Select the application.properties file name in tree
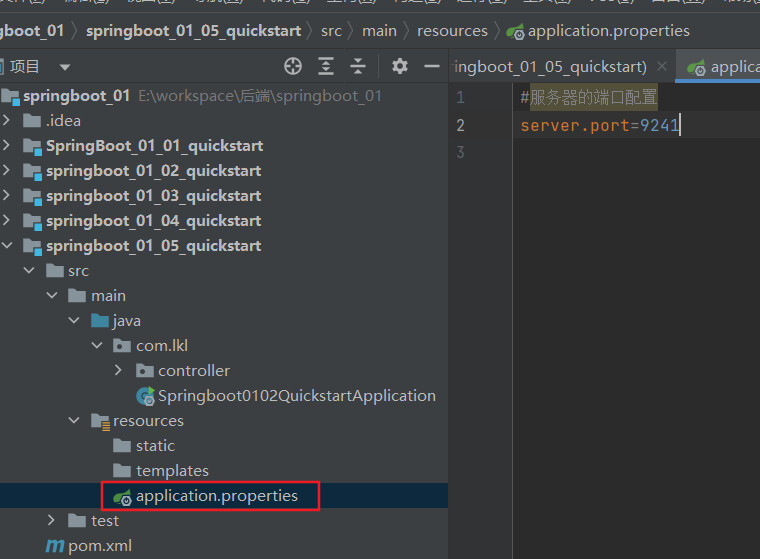The image size is (760, 559). [217, 496]
